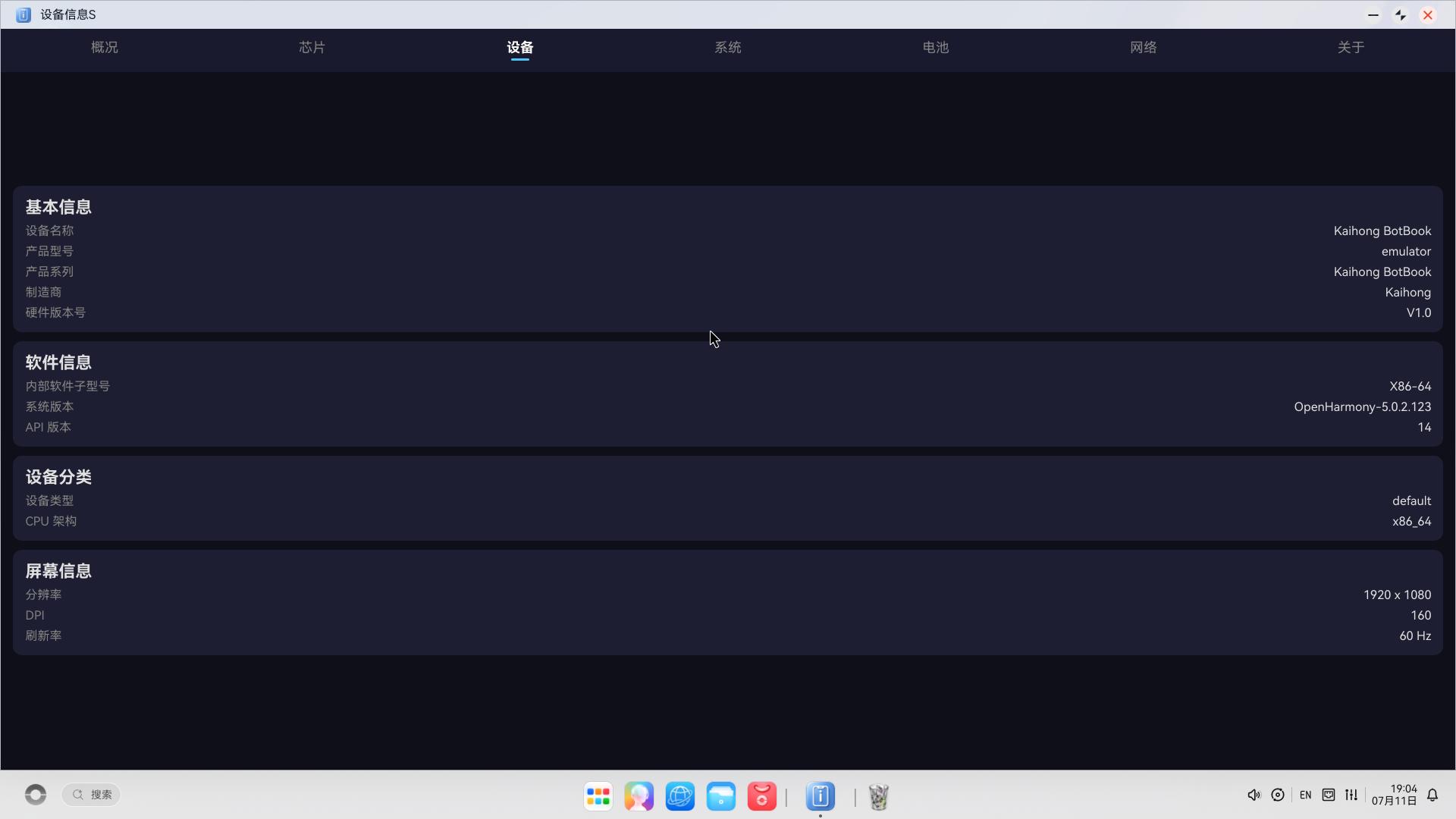Close the 设备信息S window
Screen dimensions: 1456x819
(x=1428, y=14)
